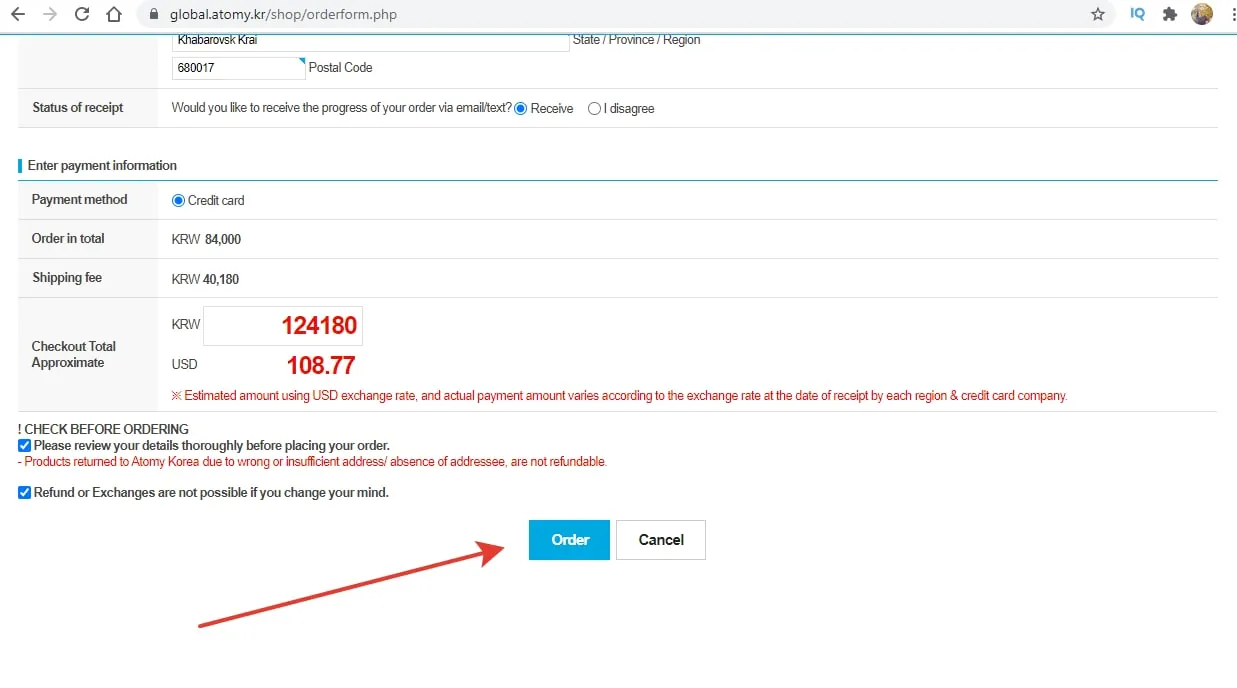Image resolution: width=1237 pixels, height=688 pixels.
Task: Go back to the previous page
Action: click(x=18, y=15)
